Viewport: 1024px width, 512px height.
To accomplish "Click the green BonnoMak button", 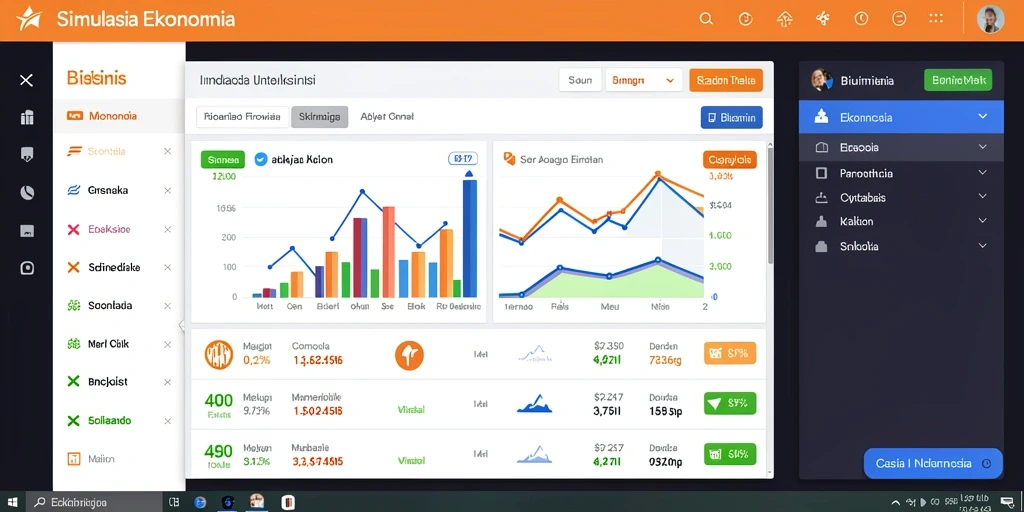I will click(x=958, y=80).
